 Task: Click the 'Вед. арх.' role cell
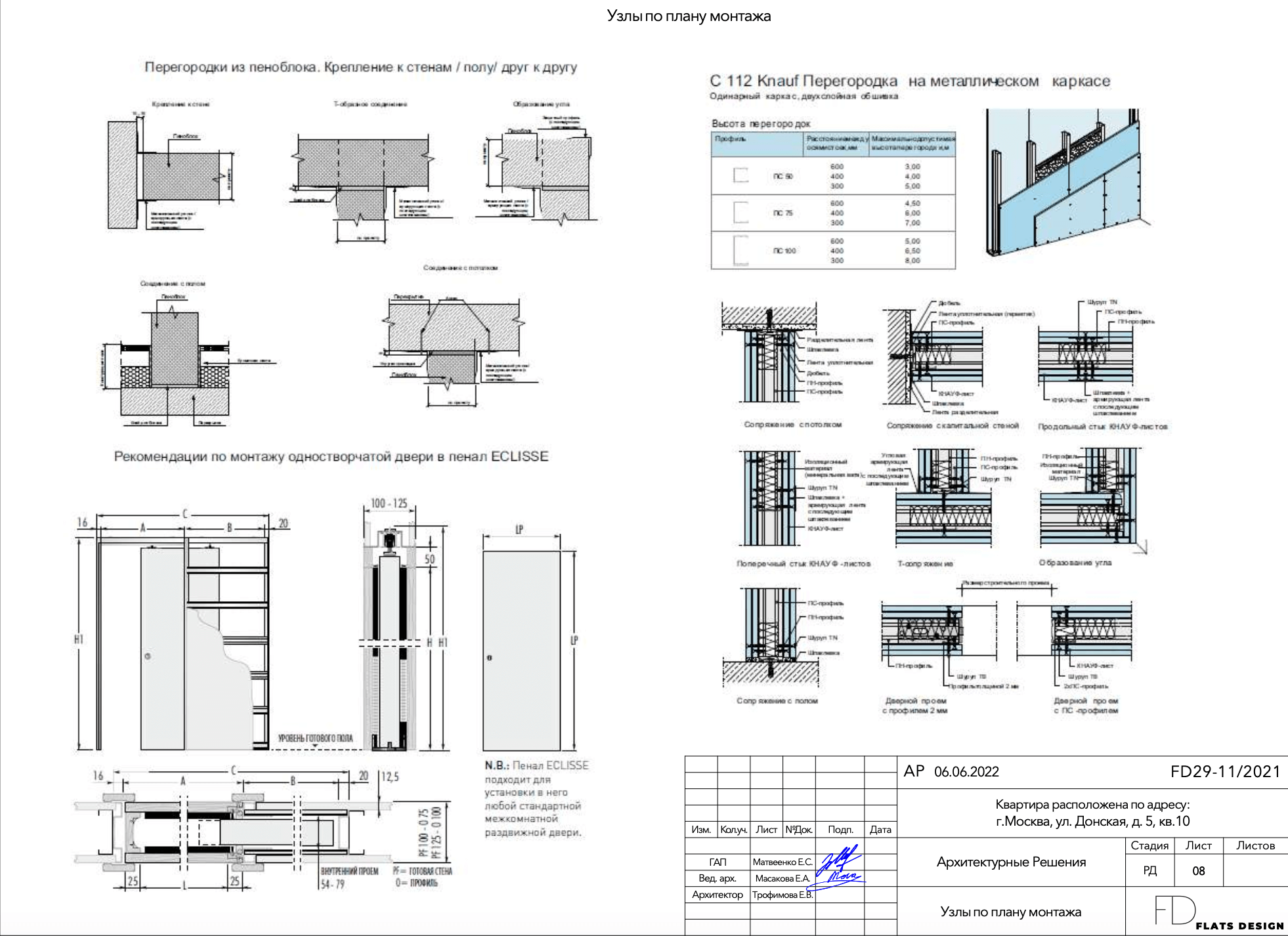point(718,878)
